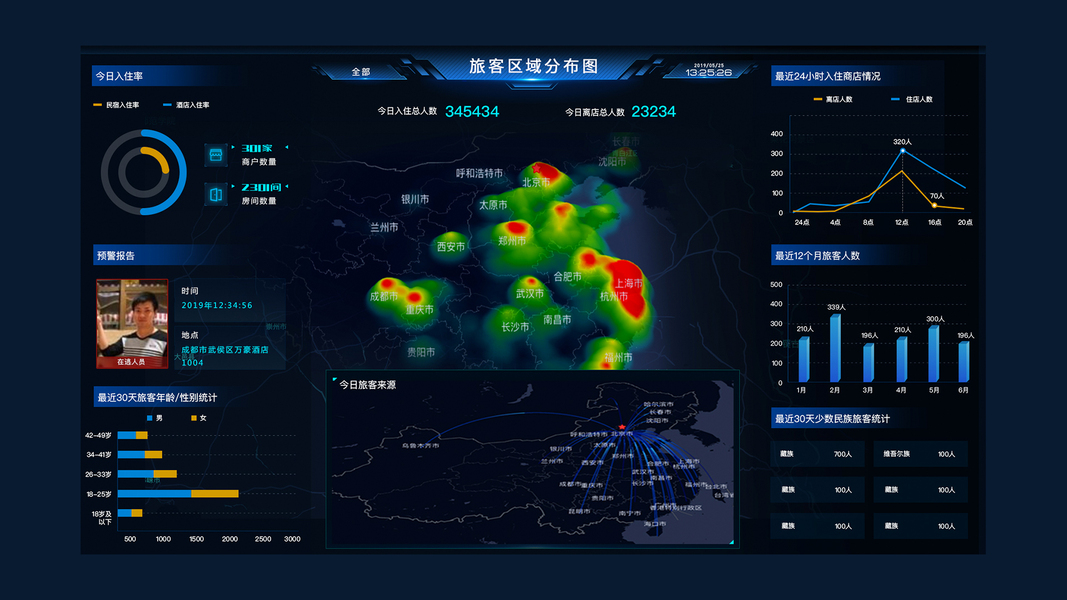Click 上海市 hotspot on the heat map
Viewport: 1067px width, 600px height.
628,283
